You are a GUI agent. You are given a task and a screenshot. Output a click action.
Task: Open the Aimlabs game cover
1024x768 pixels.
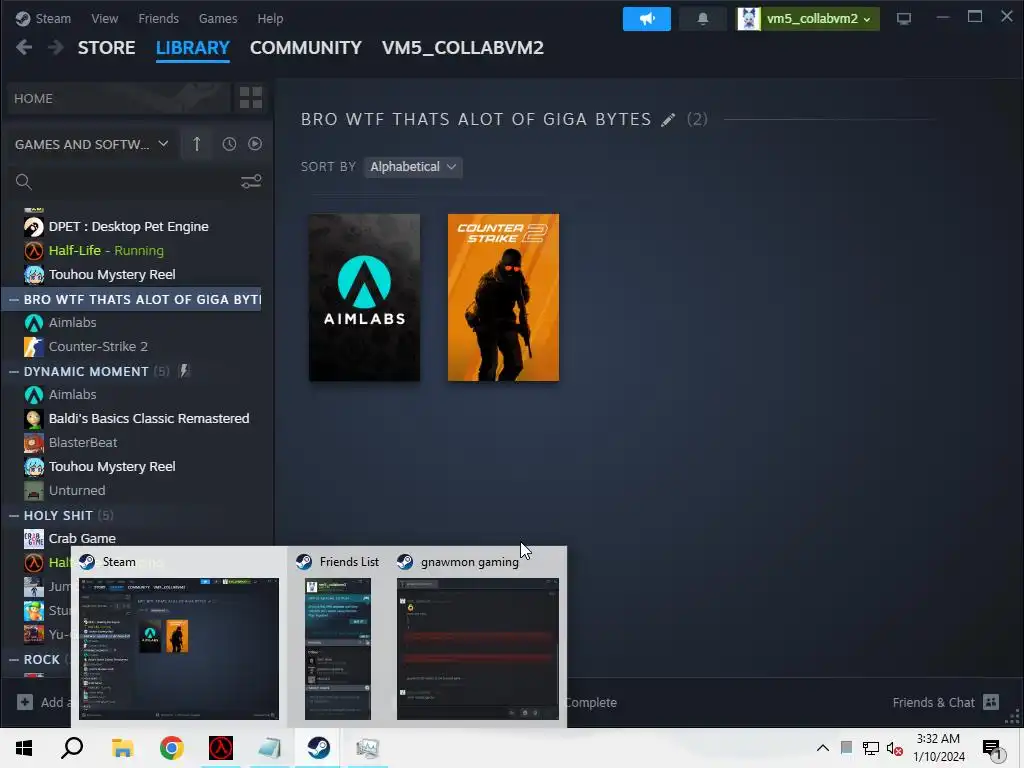pyautogui.click(x=364, y=298)
